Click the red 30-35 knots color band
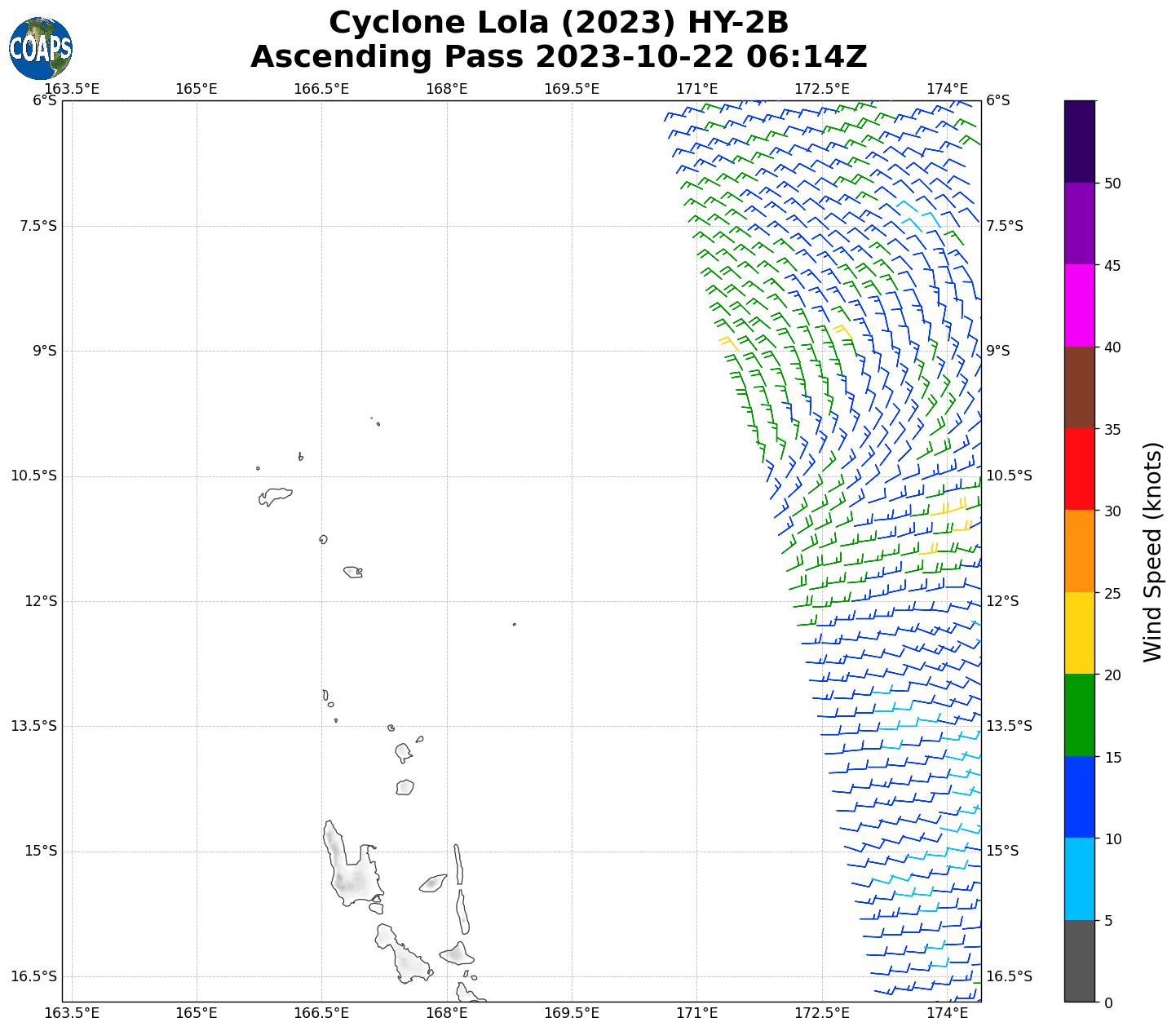This screenshot has width=1176, height=1031. [x=1080, y=469]
